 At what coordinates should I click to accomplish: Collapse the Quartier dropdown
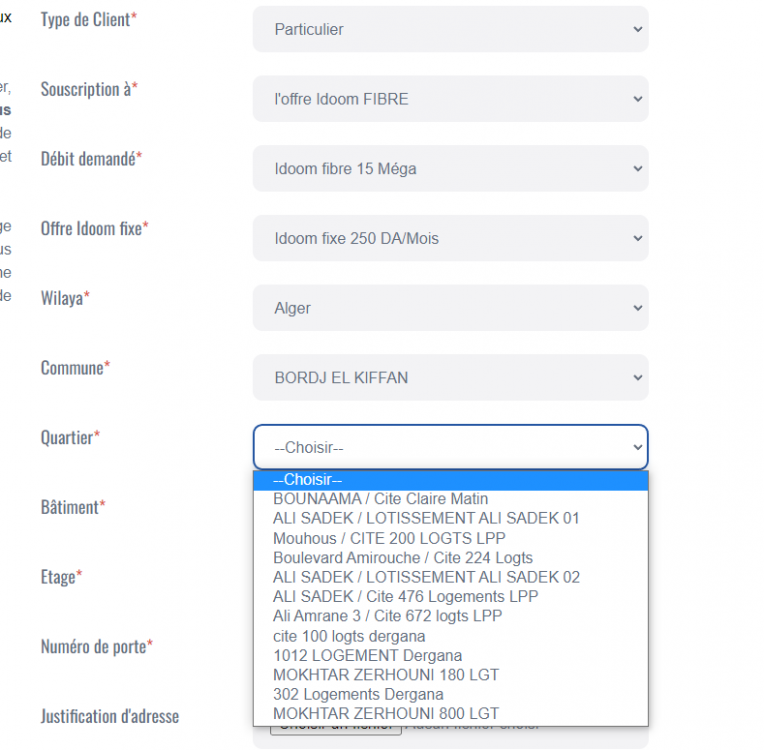pyautogui.click(x=450, y=448)
